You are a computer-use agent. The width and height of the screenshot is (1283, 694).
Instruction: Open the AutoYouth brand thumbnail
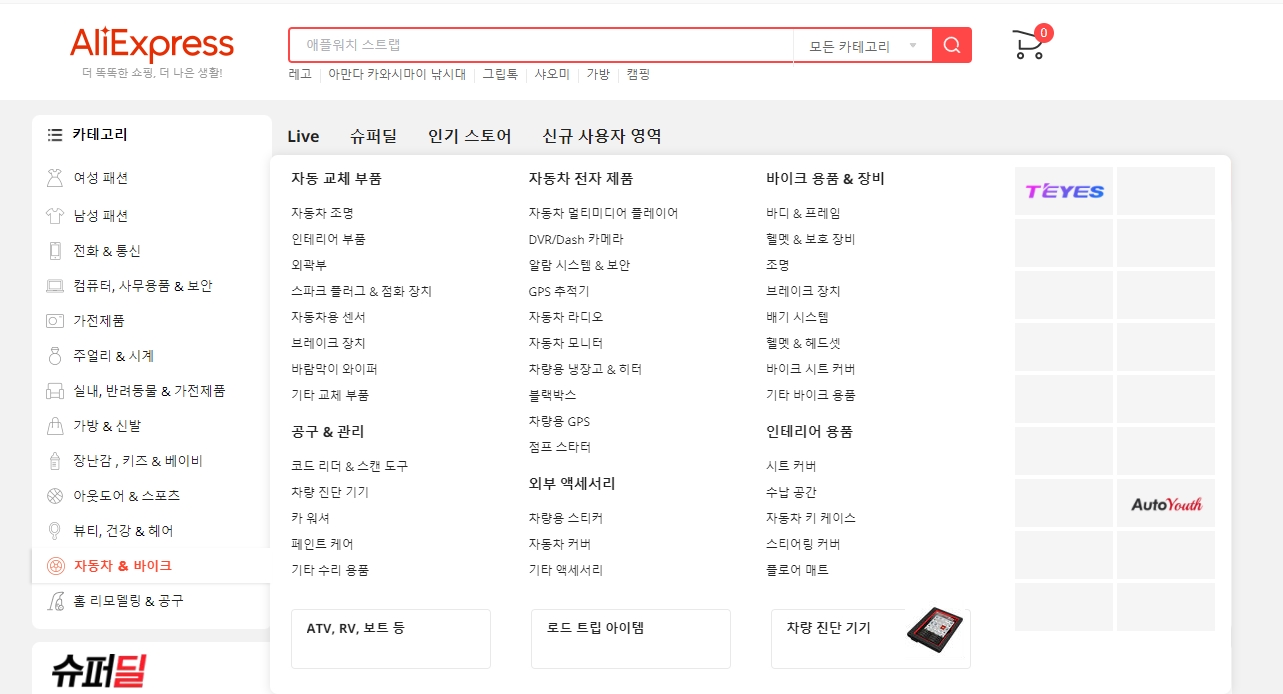pos(1166,503)
